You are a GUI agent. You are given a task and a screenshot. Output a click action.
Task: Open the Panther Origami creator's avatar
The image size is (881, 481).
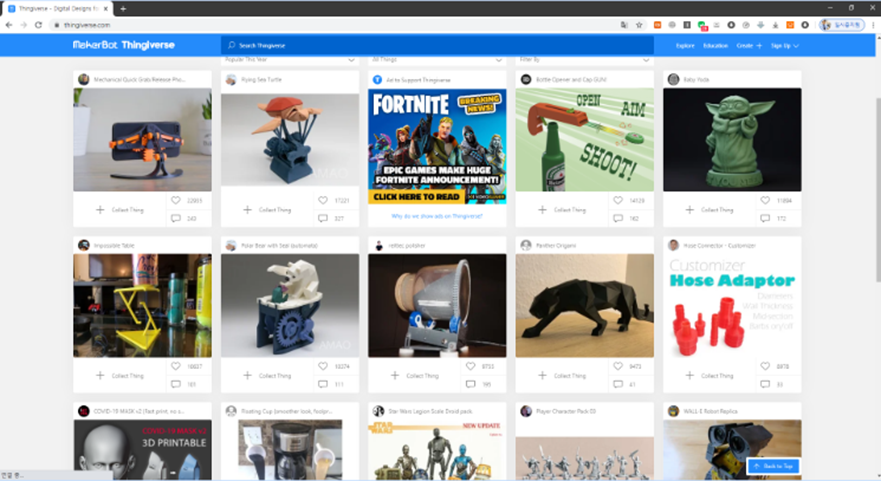pyautogui.click(x=526, y=245)
